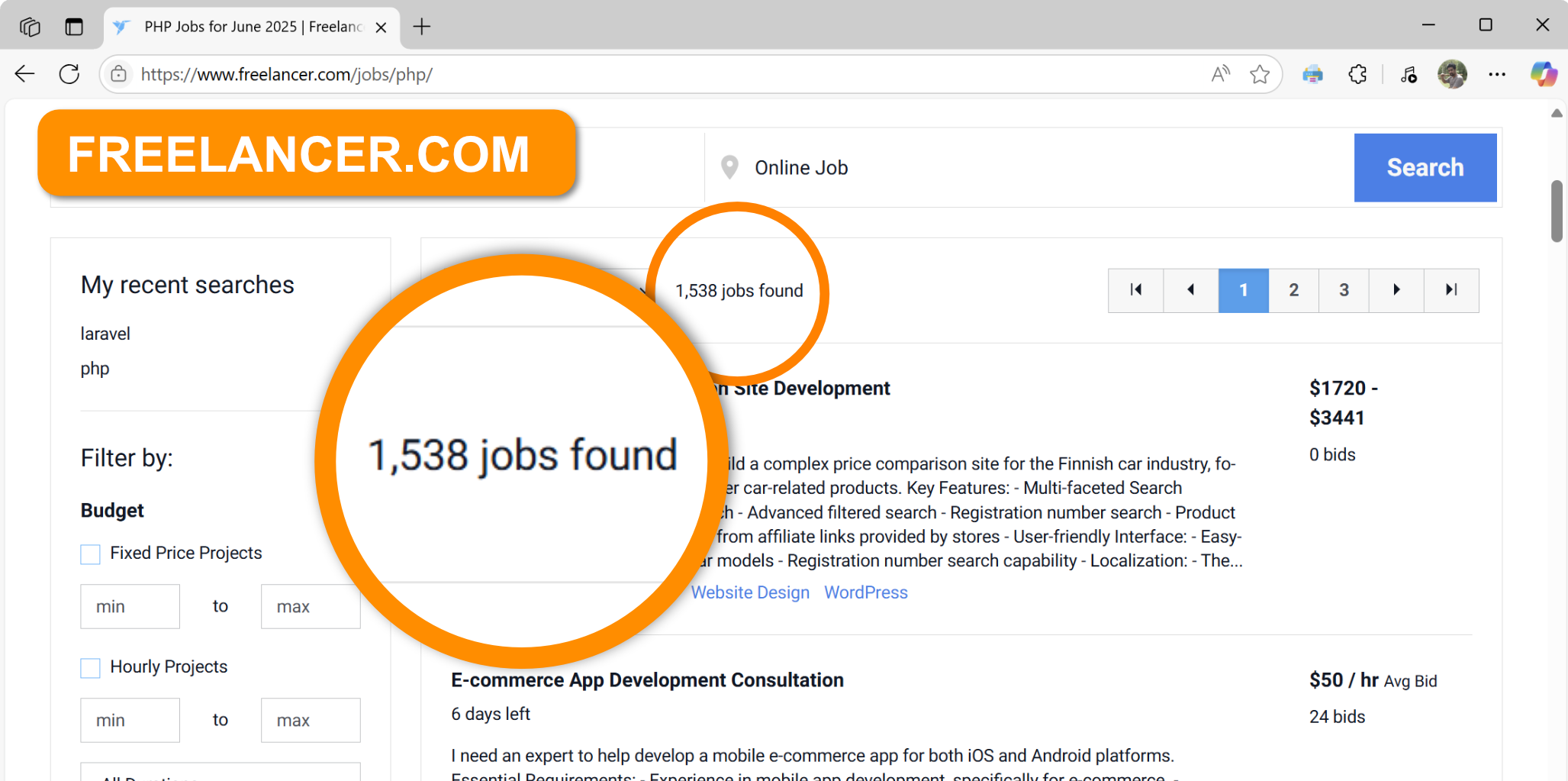Add page to favorites star icon

click(1260, 74)
